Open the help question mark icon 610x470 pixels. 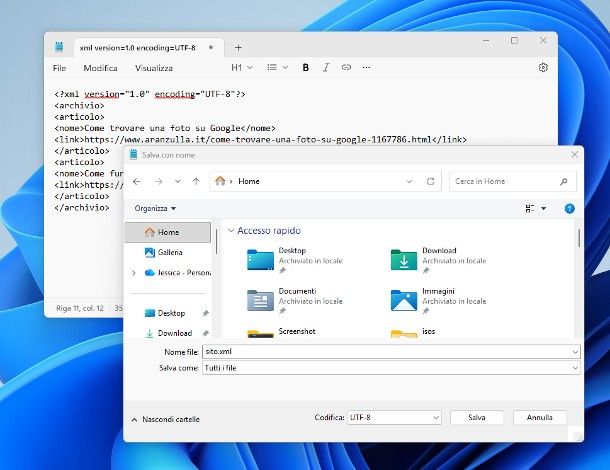click(x=569, y=209)
